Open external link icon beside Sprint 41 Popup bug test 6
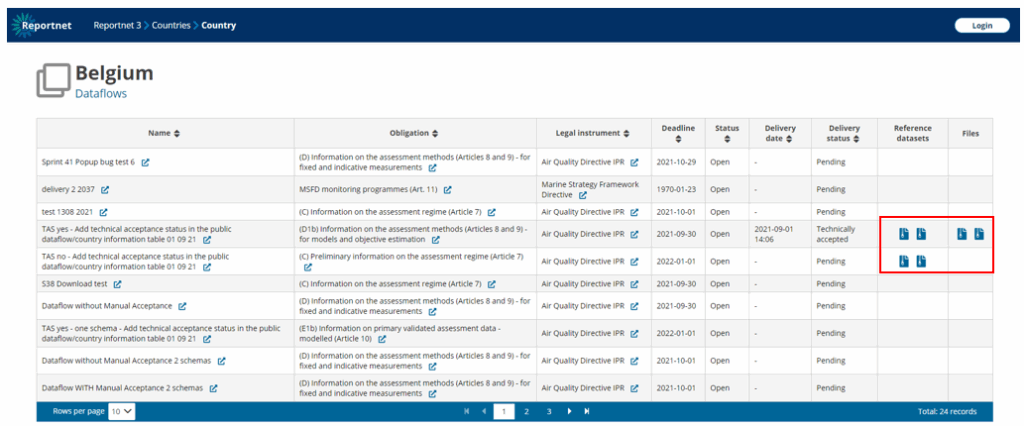1024x426 pixels. click(145, 162)
